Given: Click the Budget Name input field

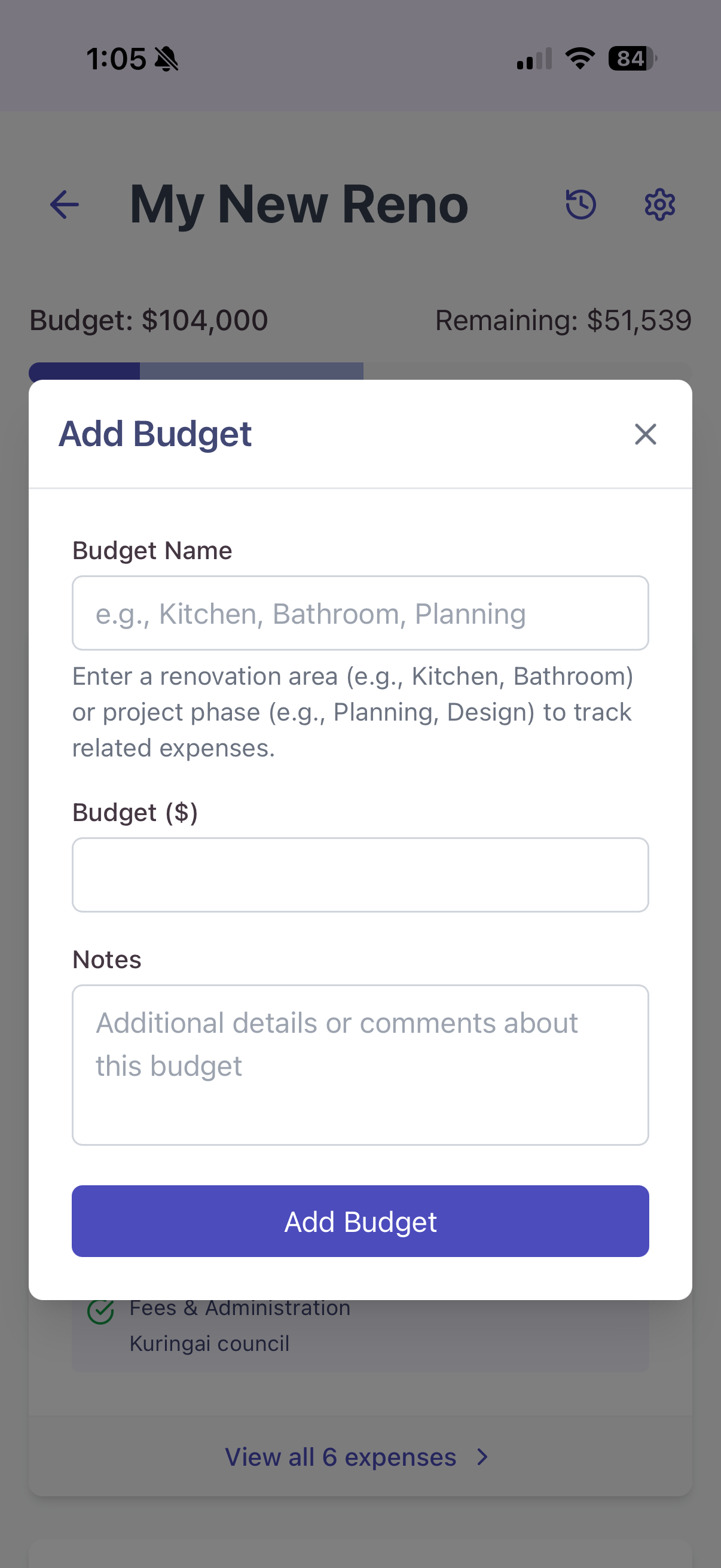Looking at the screenshot, I should pos(360,613).
